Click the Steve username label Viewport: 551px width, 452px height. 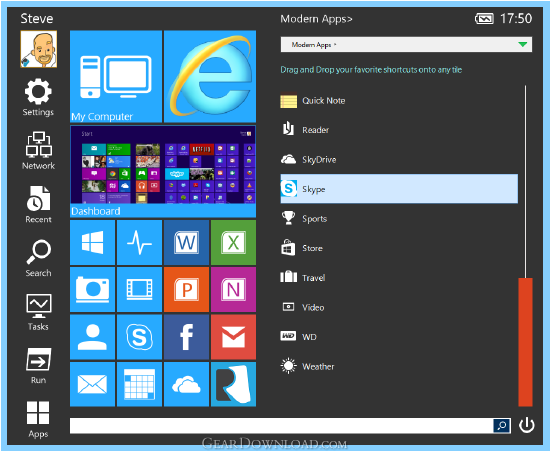(x=37, y=18)
